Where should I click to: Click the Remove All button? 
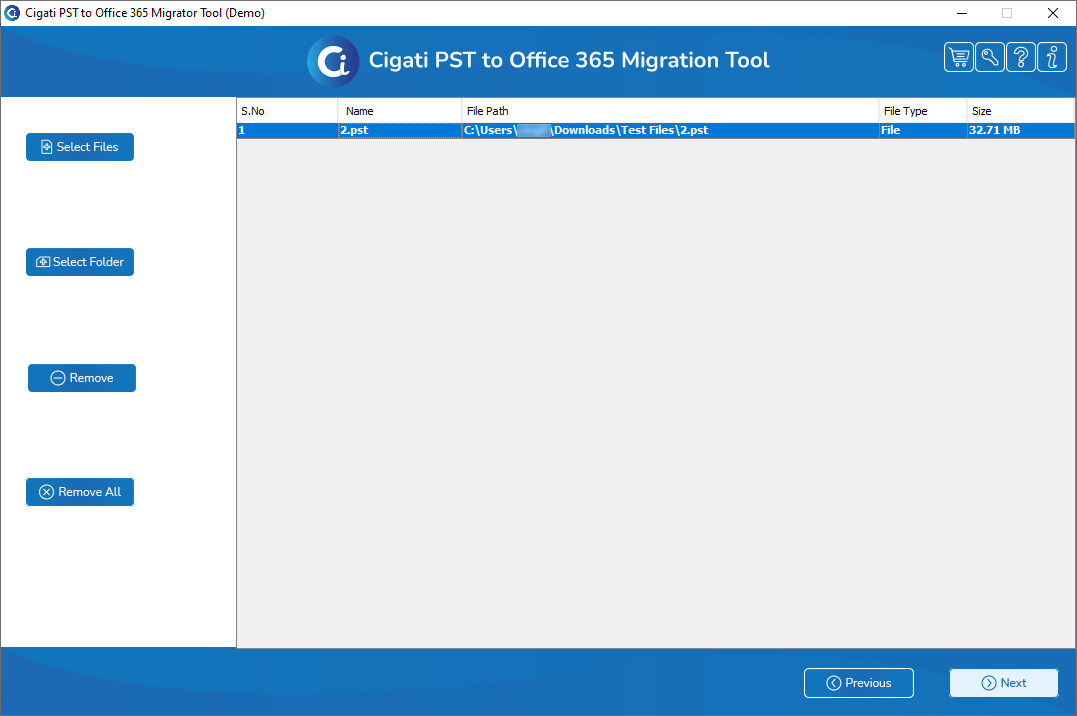(x=80, y=492)
